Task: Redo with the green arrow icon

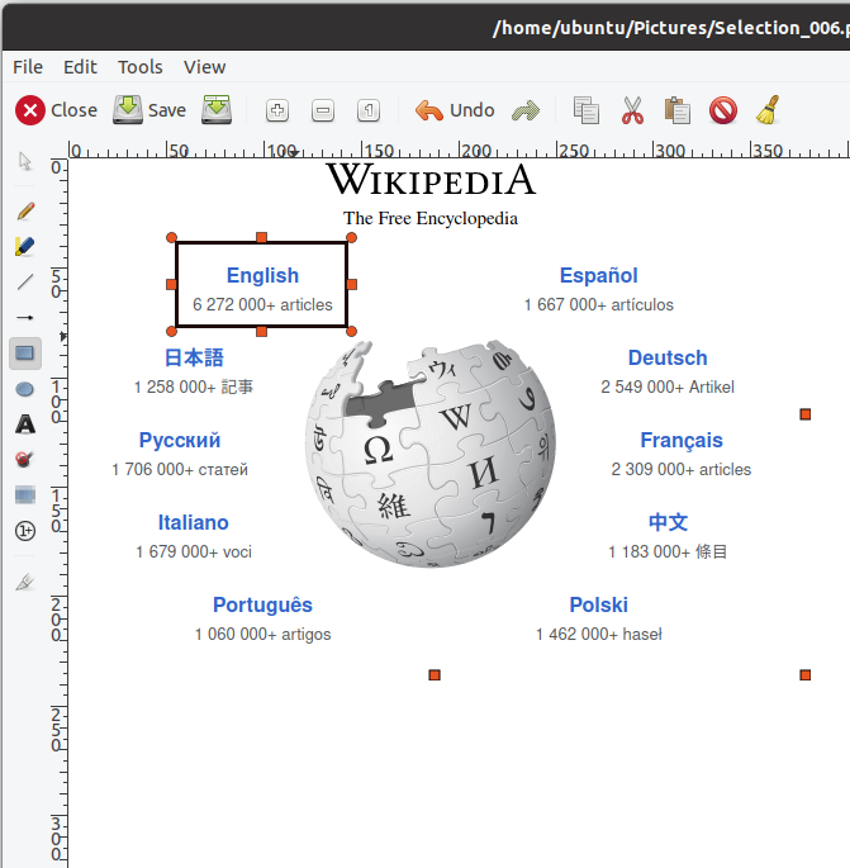Action: [x=526, y=110]
